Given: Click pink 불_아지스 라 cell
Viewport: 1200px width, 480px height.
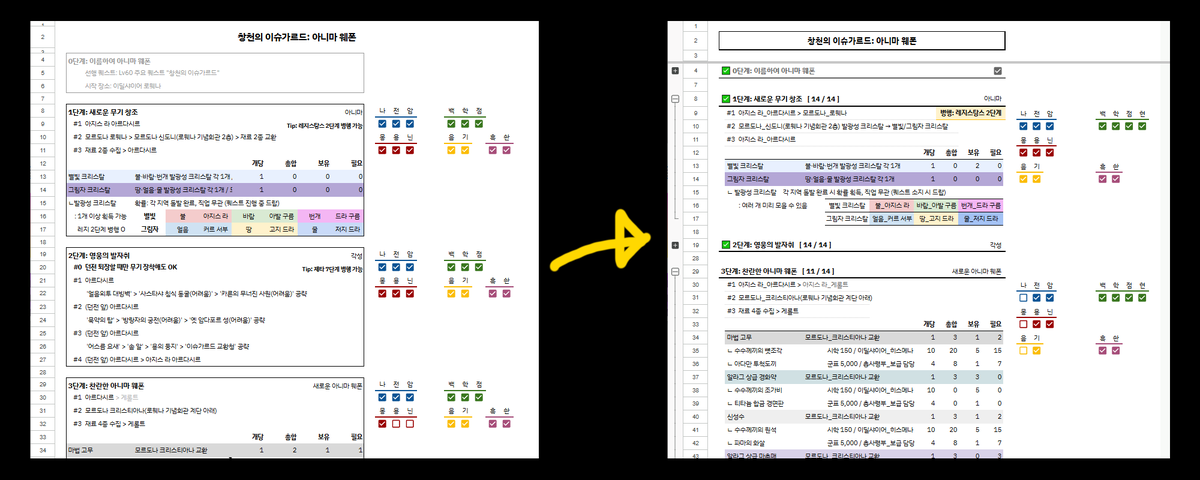Looking at the screenshot, I should (x=892, y=204).
